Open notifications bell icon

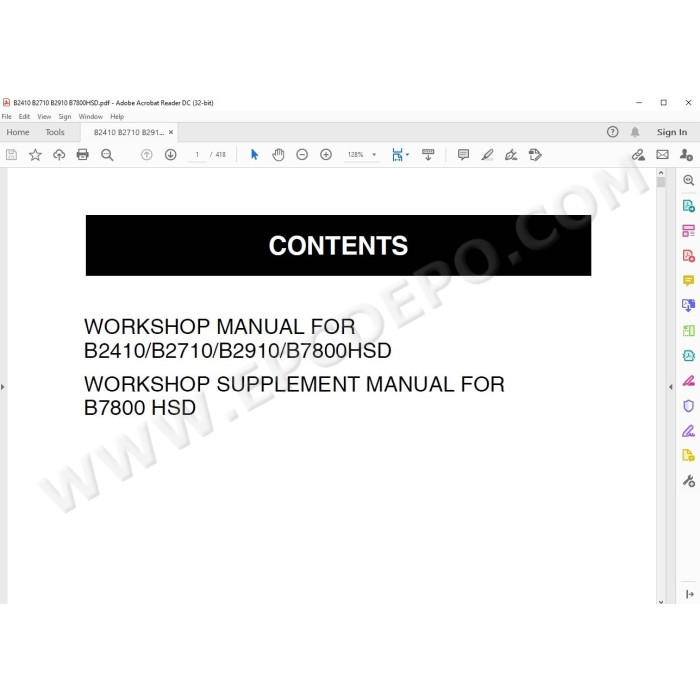click(x=635, y=132)
